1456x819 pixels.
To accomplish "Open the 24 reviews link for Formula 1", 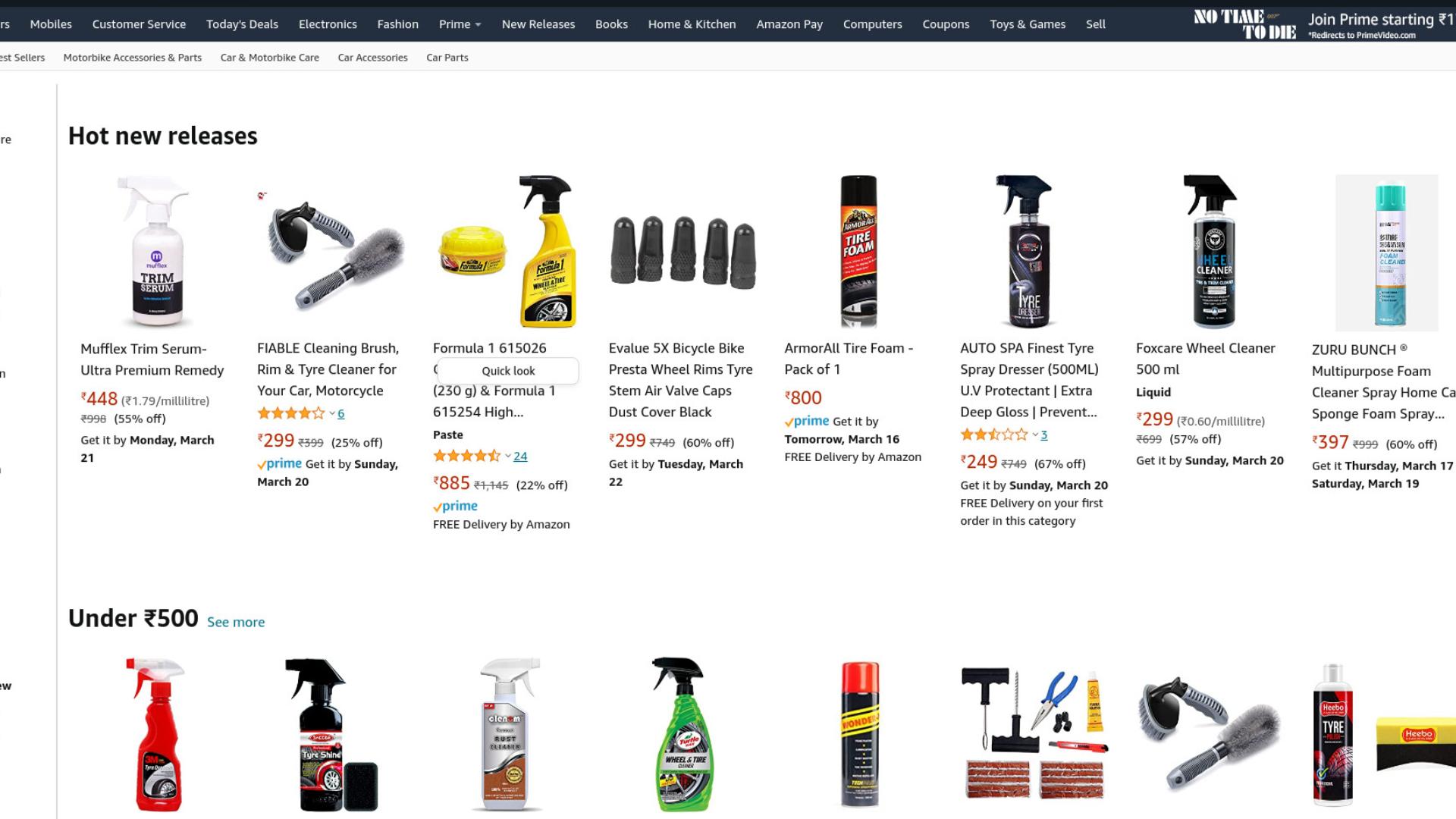I will (x=520, y=456).
